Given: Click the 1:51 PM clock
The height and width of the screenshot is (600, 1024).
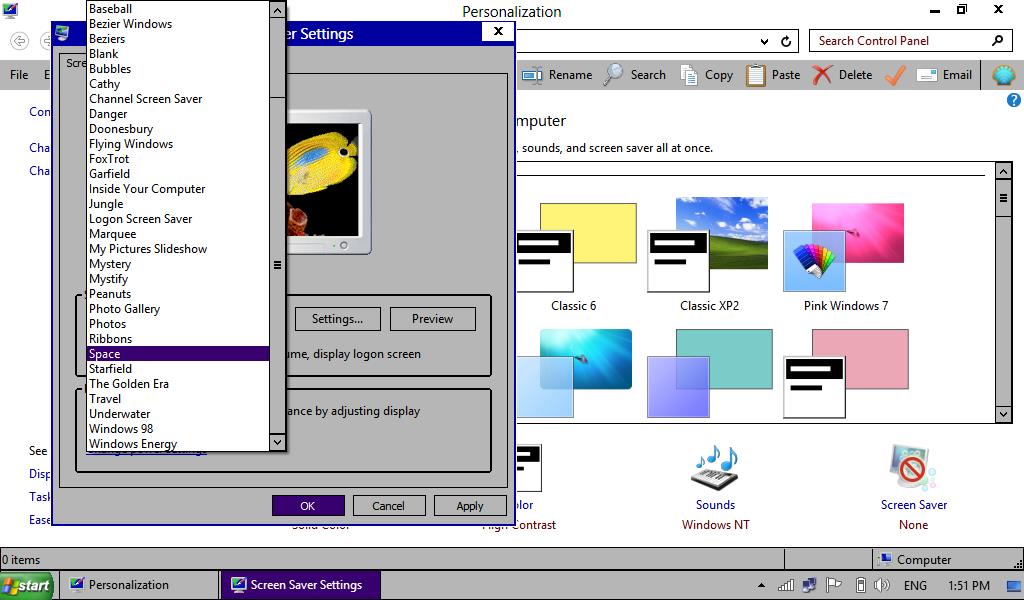Looking at the screenshot, I should (968, 585).
